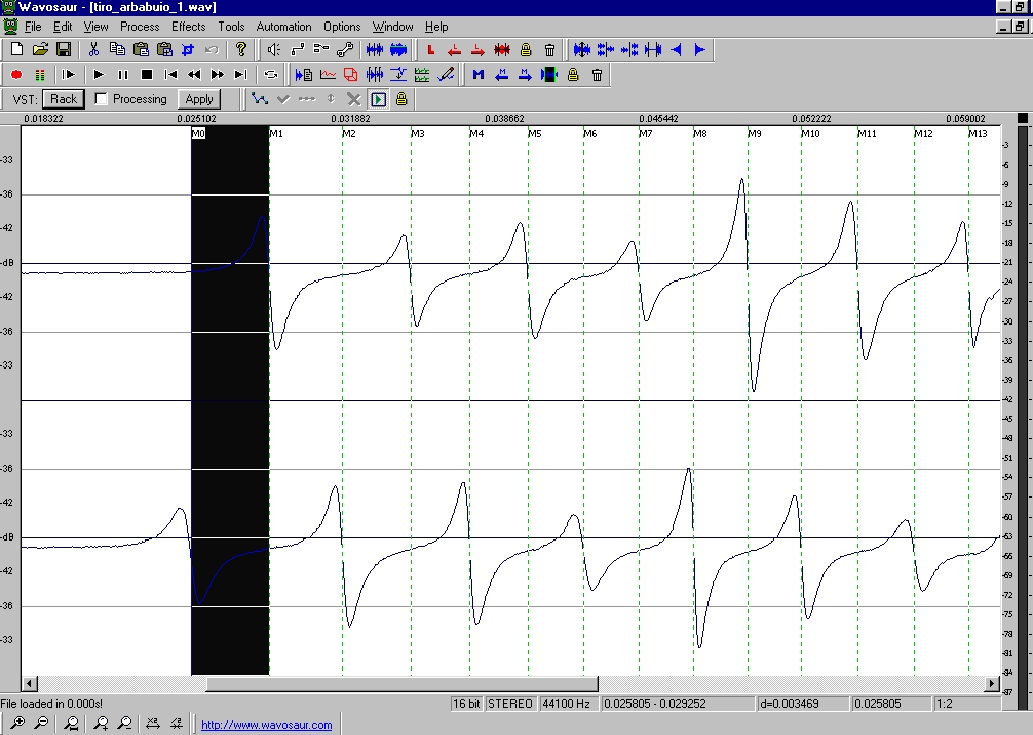
Task: Click the padlock icon in the loop toolbar
Action: pos(526,49)
